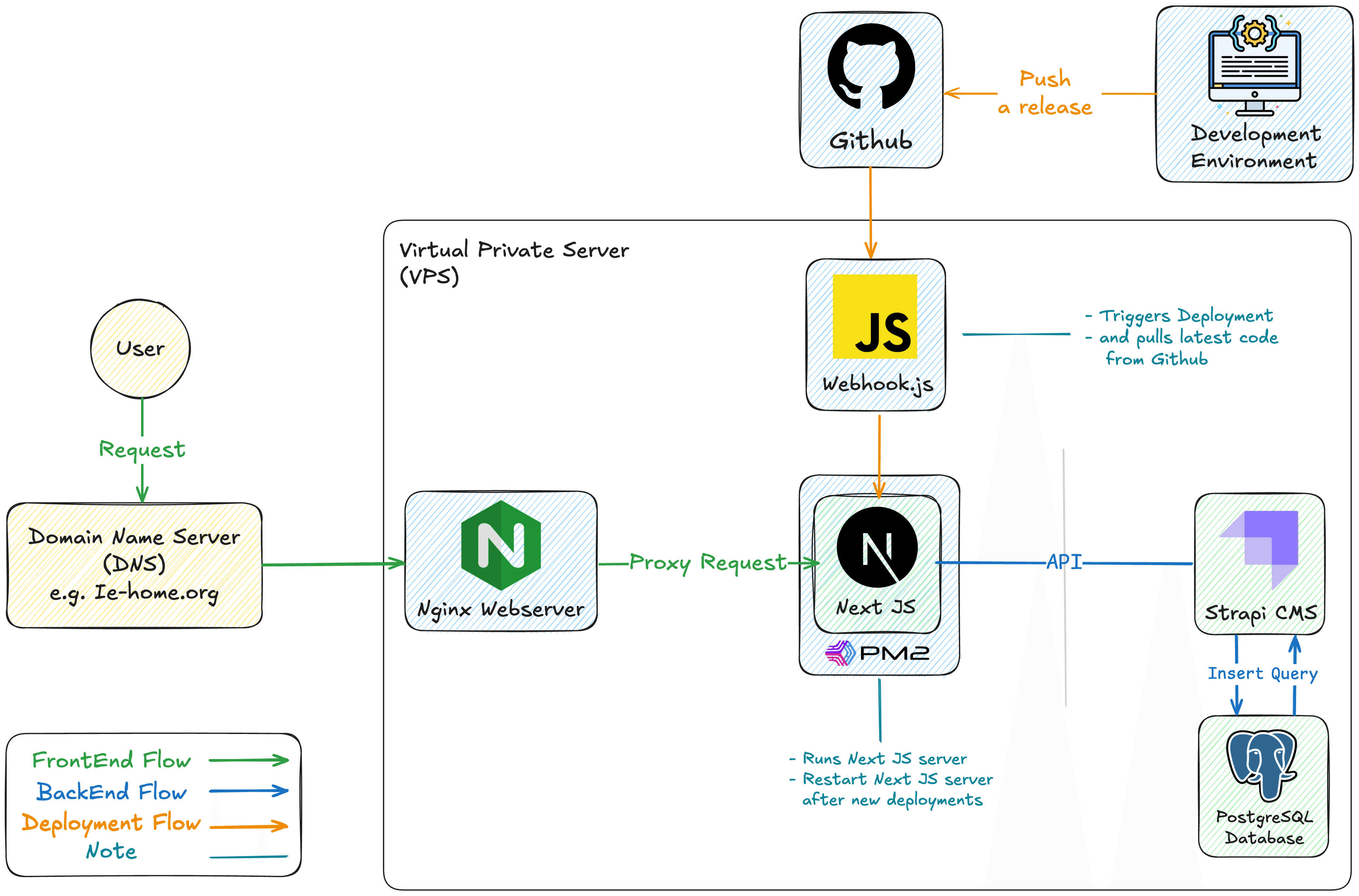
Task: Click the User circle node
Action: tap(141, 349)
